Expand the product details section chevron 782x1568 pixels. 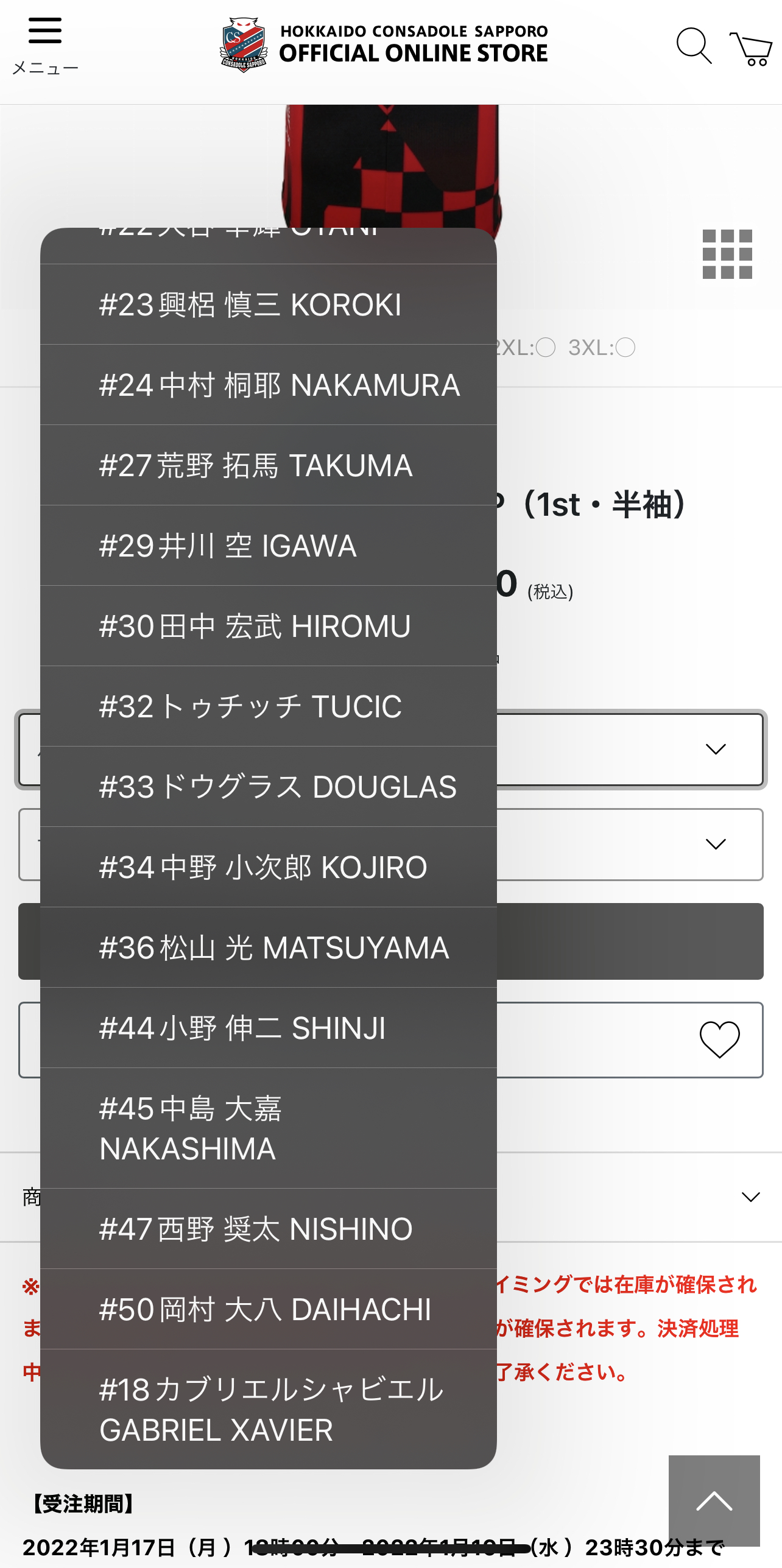coord(750,1197)
